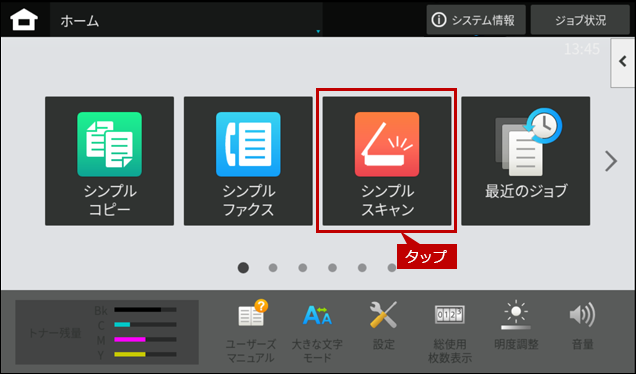Click the システム情報 button
Viewport: 636px width, 374px height.
point(476,20)
